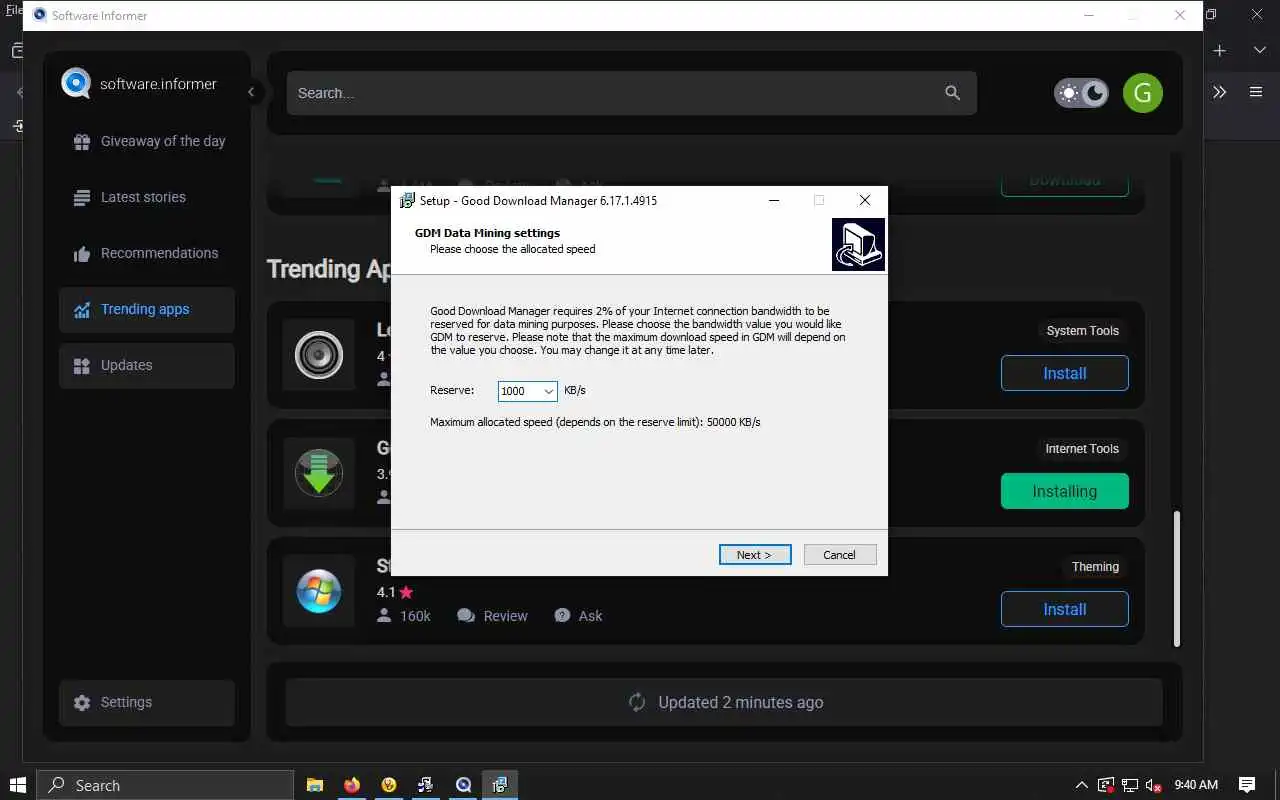Click the Settings gear icon

point(82,703)
